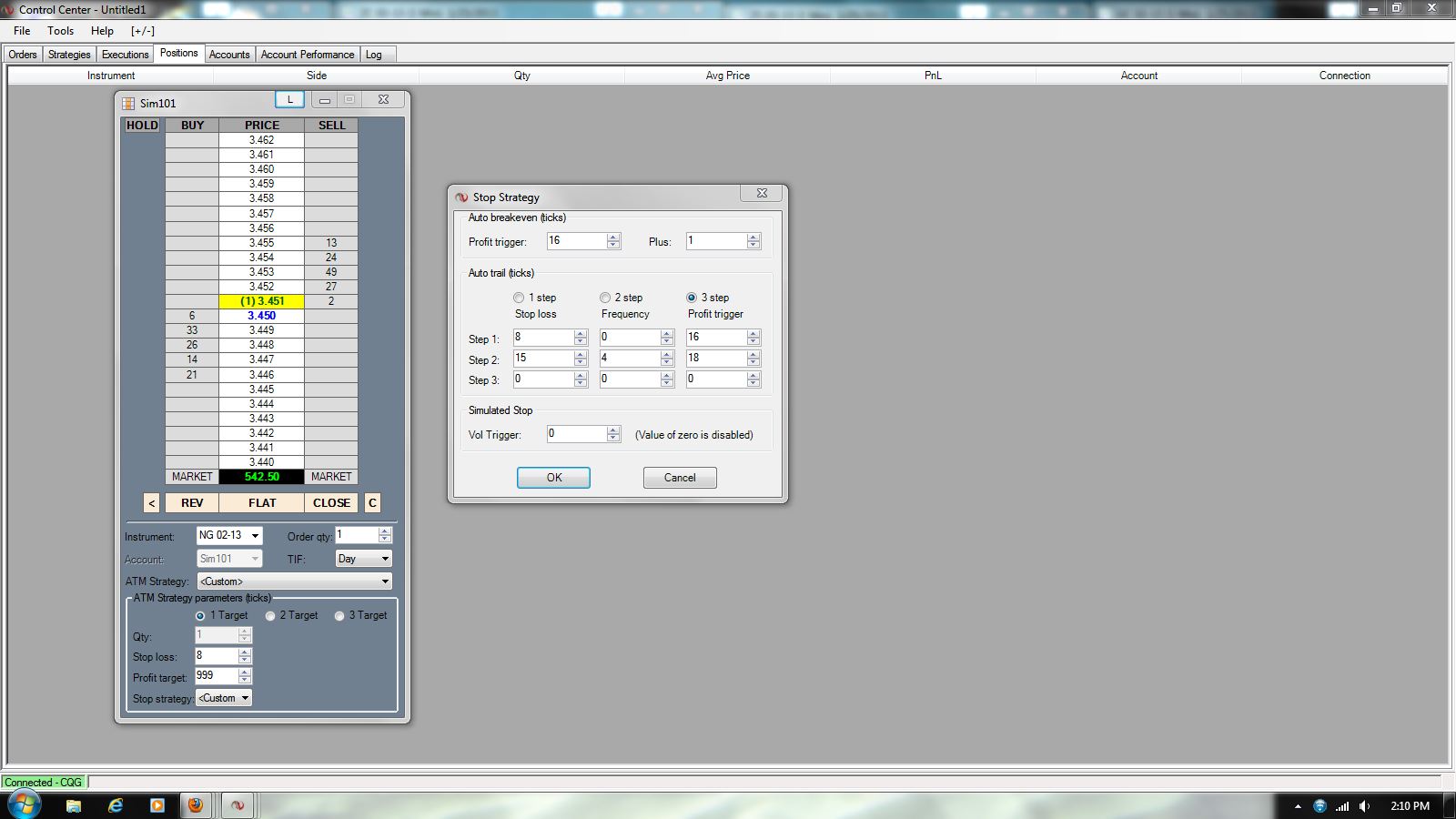Open the Tools menu
Viewport: 1456px width, 819px height.
click(61, 31)
